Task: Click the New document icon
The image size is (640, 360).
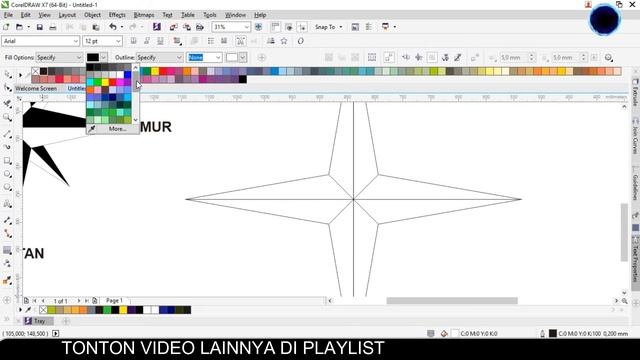Action: click(6, 27)
